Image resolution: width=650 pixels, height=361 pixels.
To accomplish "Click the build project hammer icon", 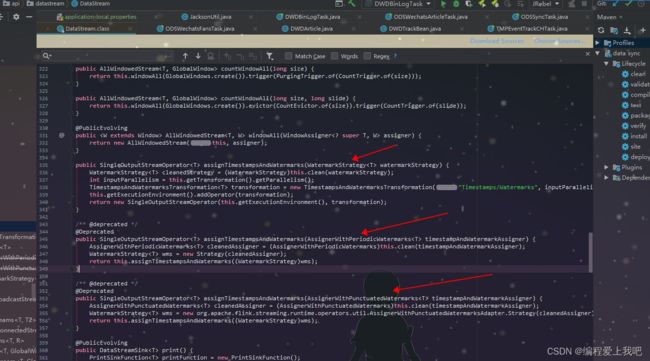I will pos(352,4).
